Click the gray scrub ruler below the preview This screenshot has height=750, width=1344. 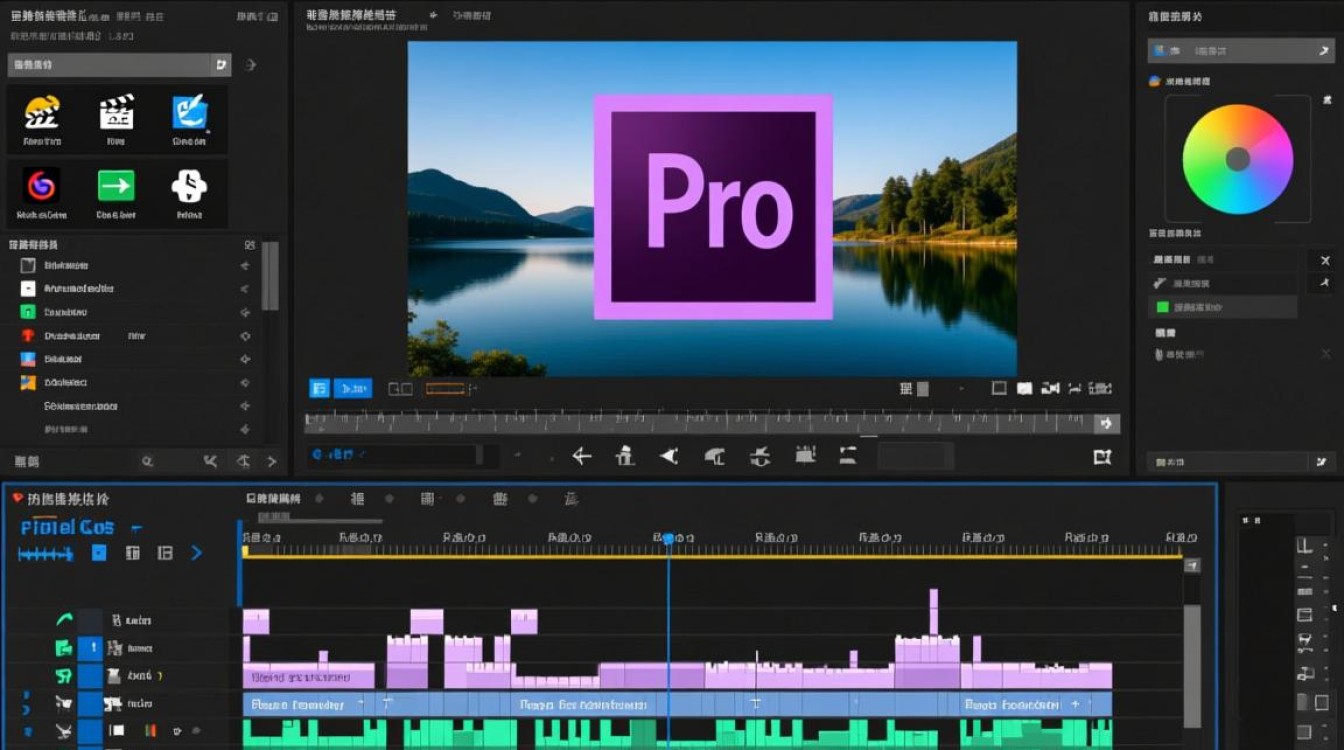tap(700, 423)
